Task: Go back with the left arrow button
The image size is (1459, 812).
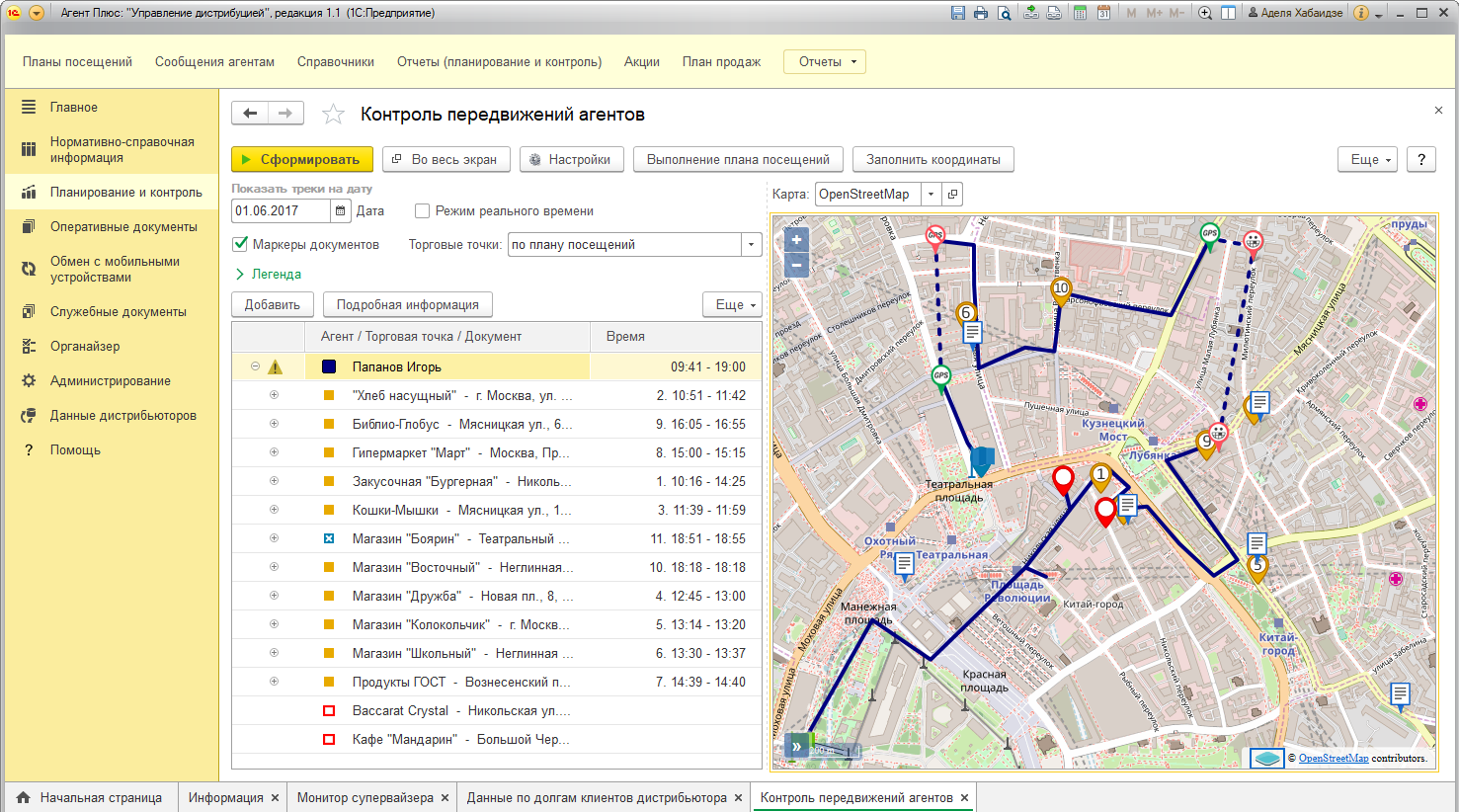Action: pyautogui.click(x=250, y=114)
